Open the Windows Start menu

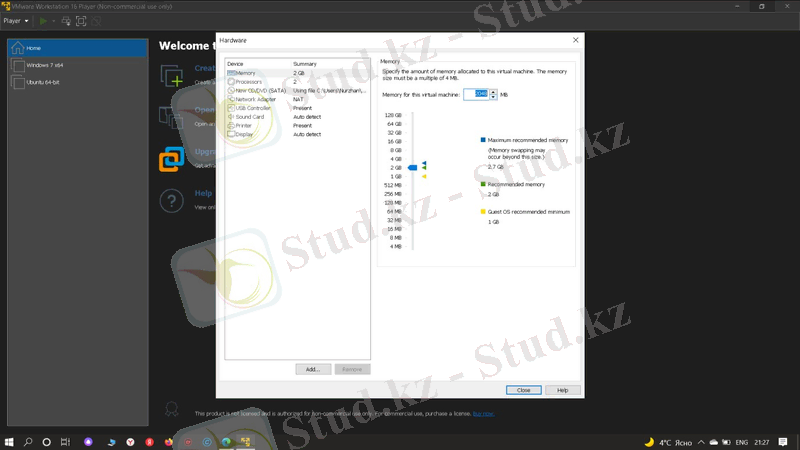[9, 442]
